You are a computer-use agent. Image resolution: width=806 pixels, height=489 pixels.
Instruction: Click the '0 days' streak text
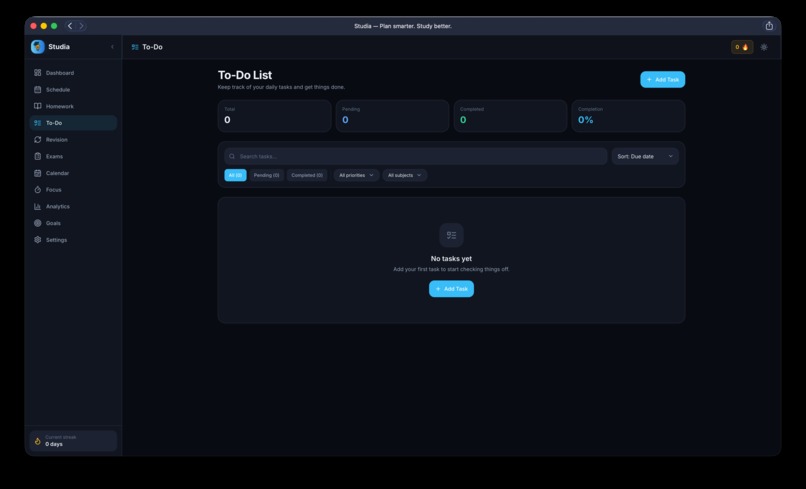54,444
